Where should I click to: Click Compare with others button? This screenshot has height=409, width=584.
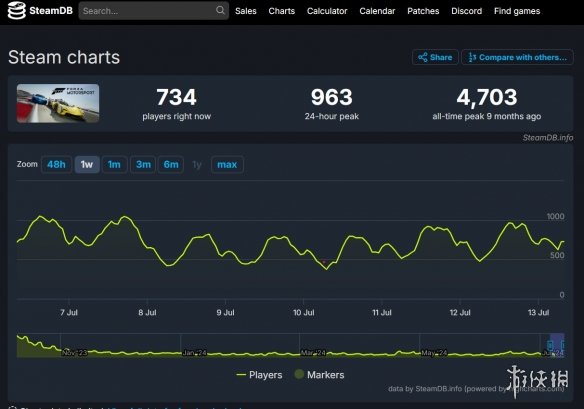coord(517,57)
